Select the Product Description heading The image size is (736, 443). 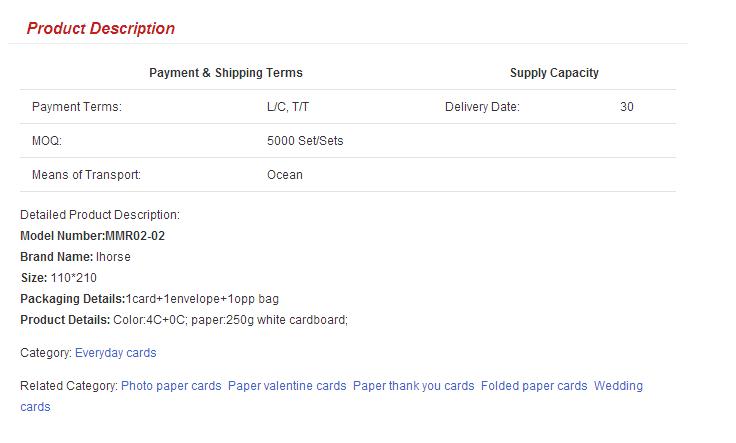coord(100,28)
